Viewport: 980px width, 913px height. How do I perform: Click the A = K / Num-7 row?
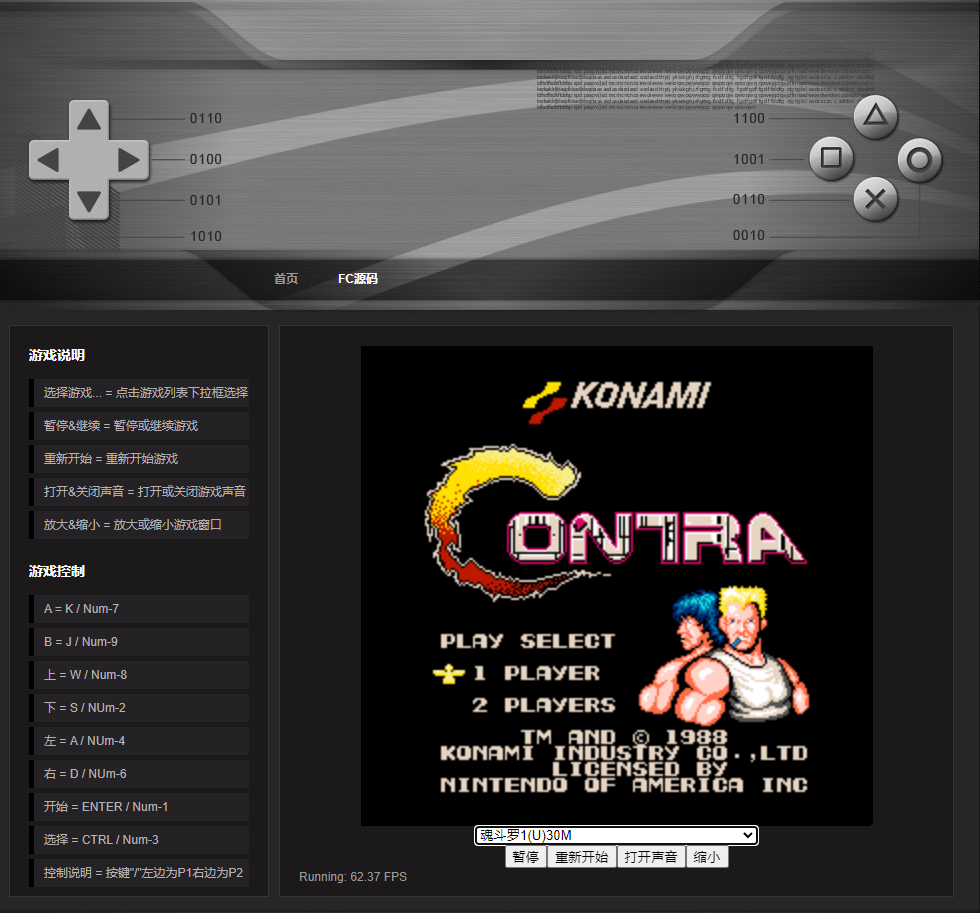click(140, 609)
